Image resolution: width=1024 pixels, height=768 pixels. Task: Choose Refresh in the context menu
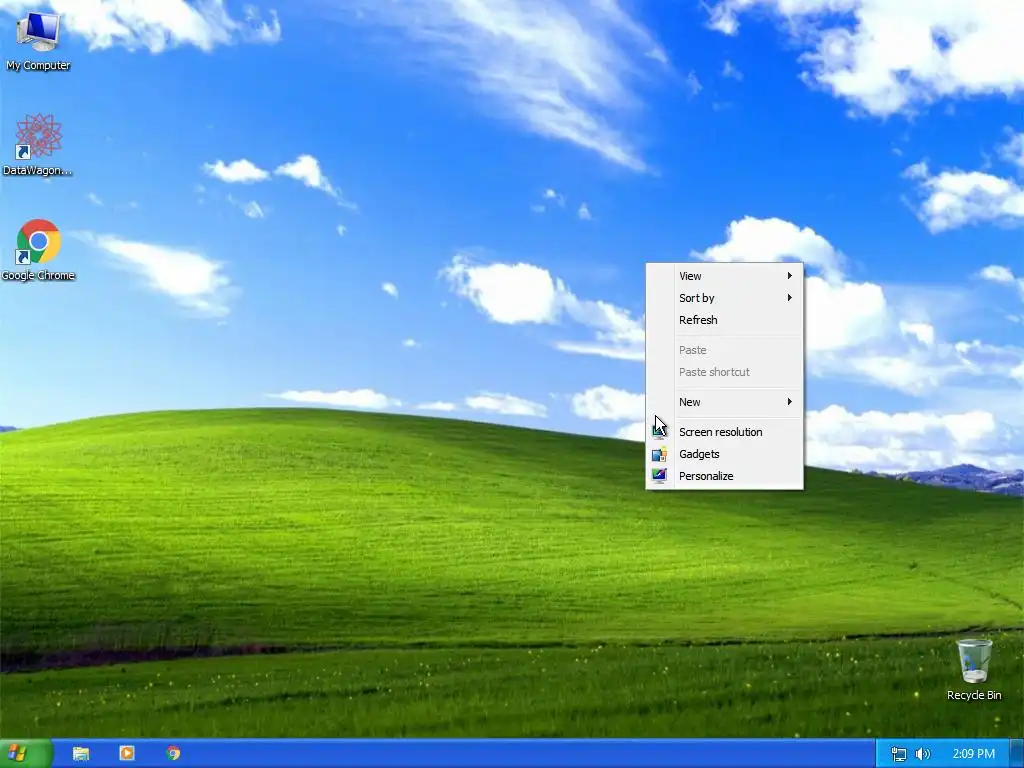[724, 320]
